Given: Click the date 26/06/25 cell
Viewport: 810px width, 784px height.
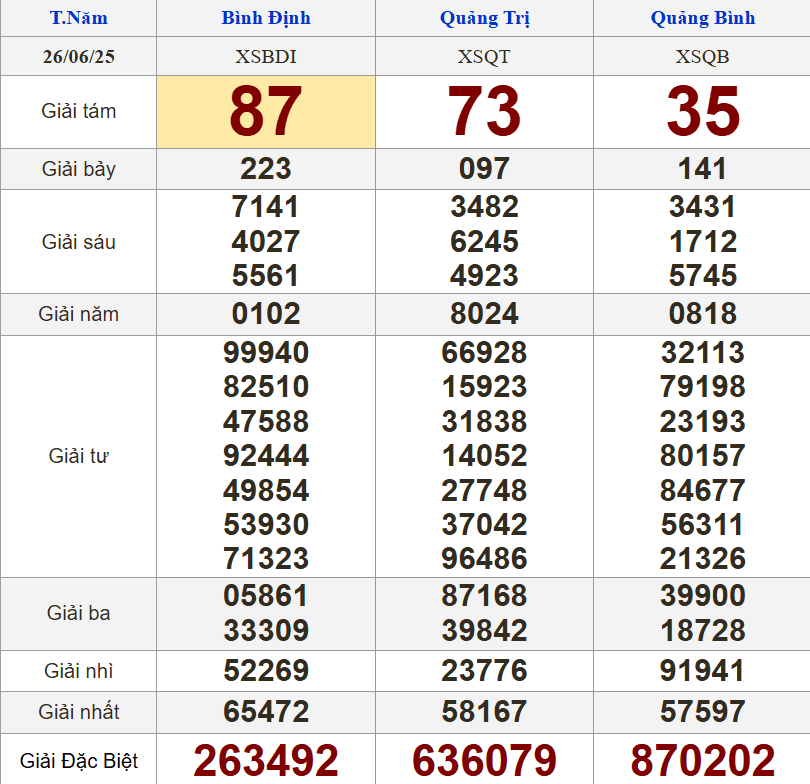Looking at the screenshot, I should [78, 57].
